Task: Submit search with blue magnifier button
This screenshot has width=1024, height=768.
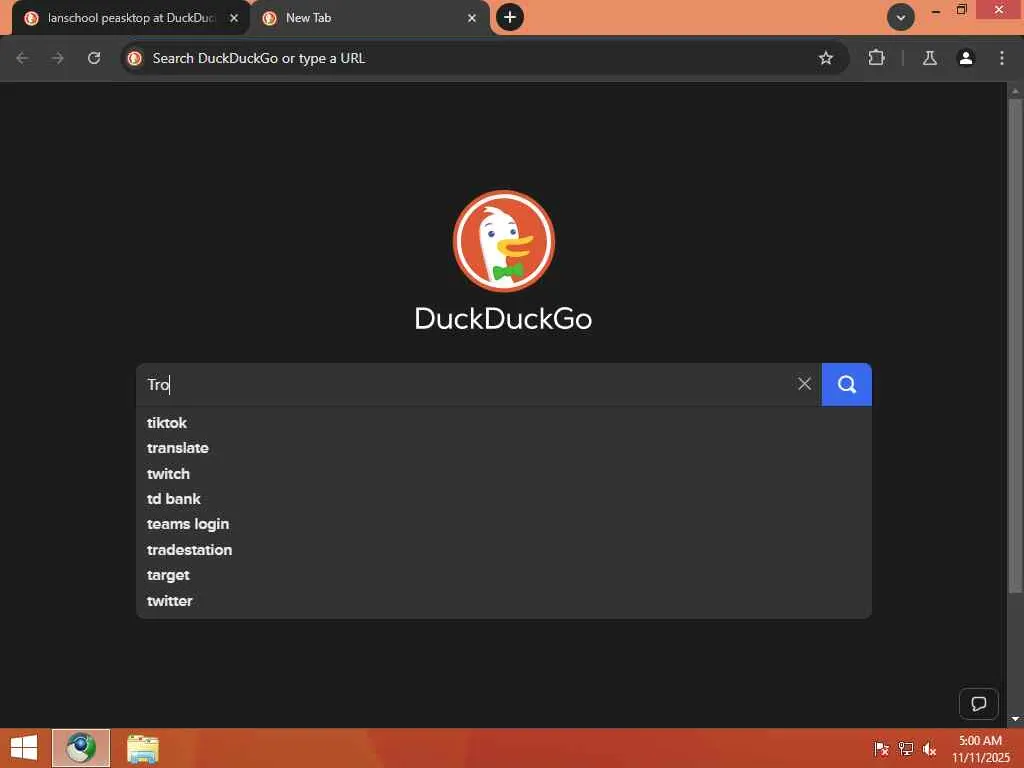Action: (846, 384)
